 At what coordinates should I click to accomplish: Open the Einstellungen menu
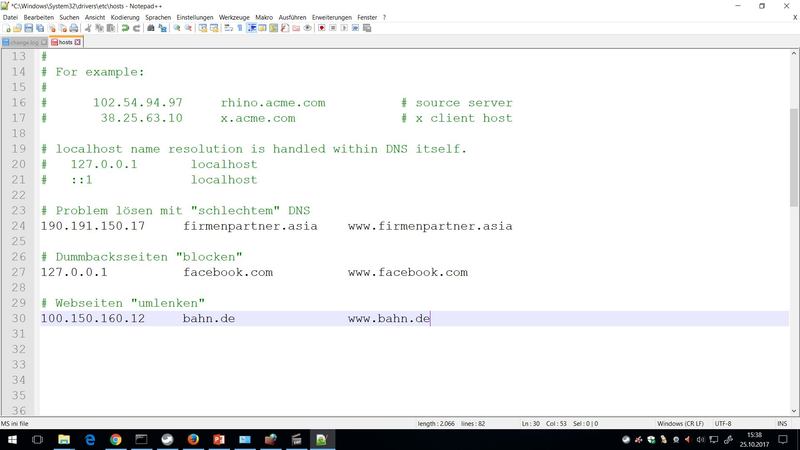click(195, 17)
